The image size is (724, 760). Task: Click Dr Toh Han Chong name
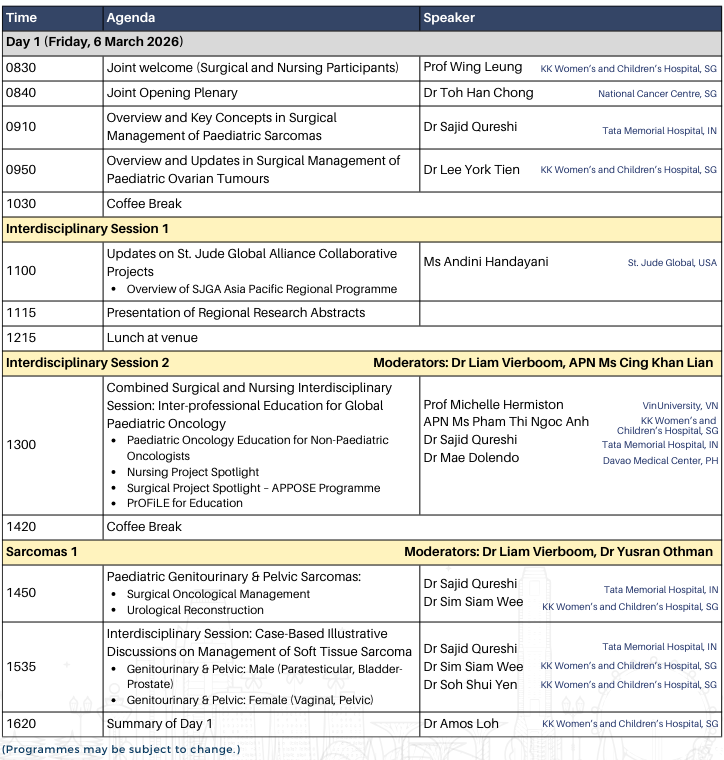pyautogui.click(x=478, y=93)
